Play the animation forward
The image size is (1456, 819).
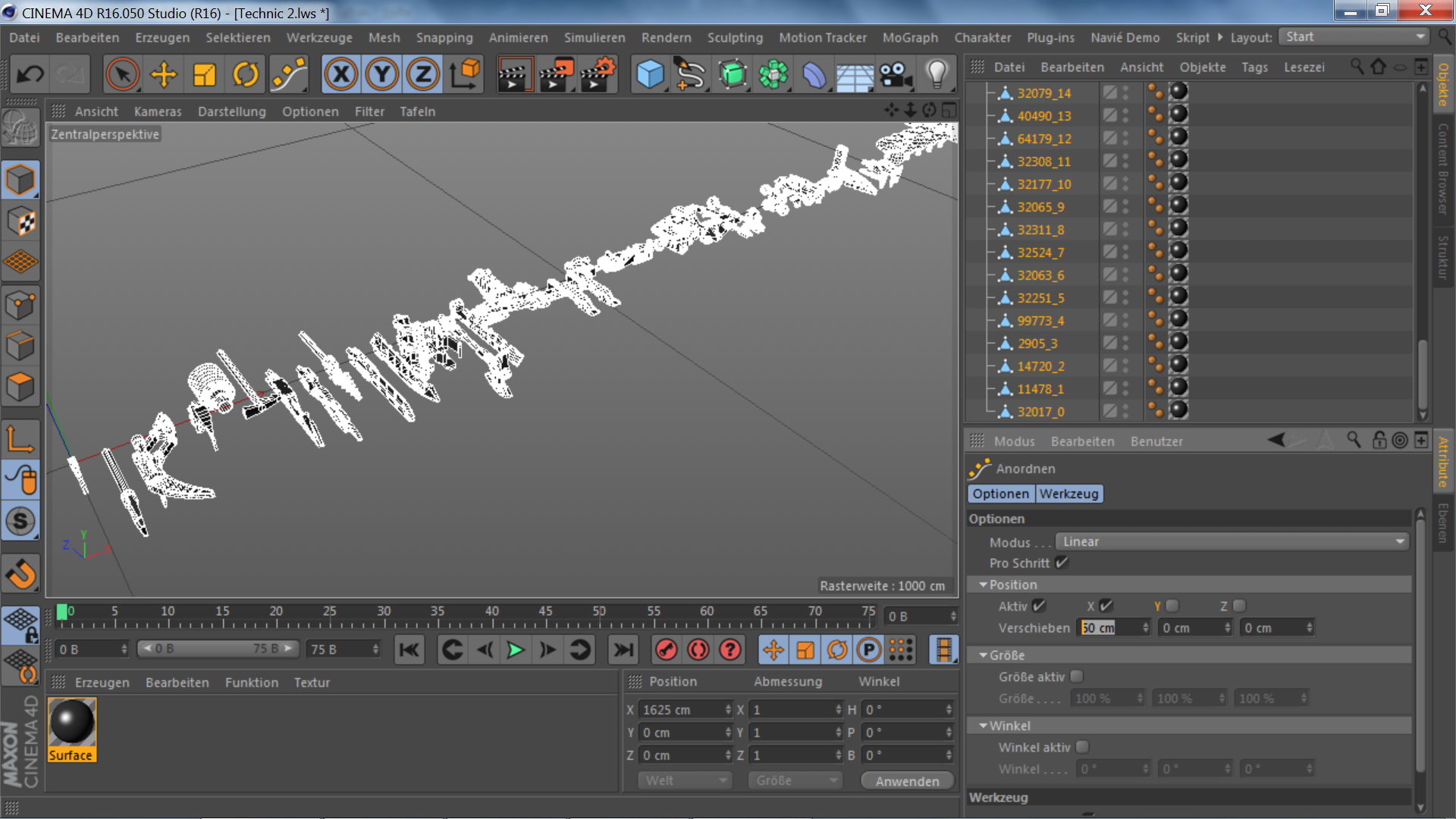click(x=516, y=650)
